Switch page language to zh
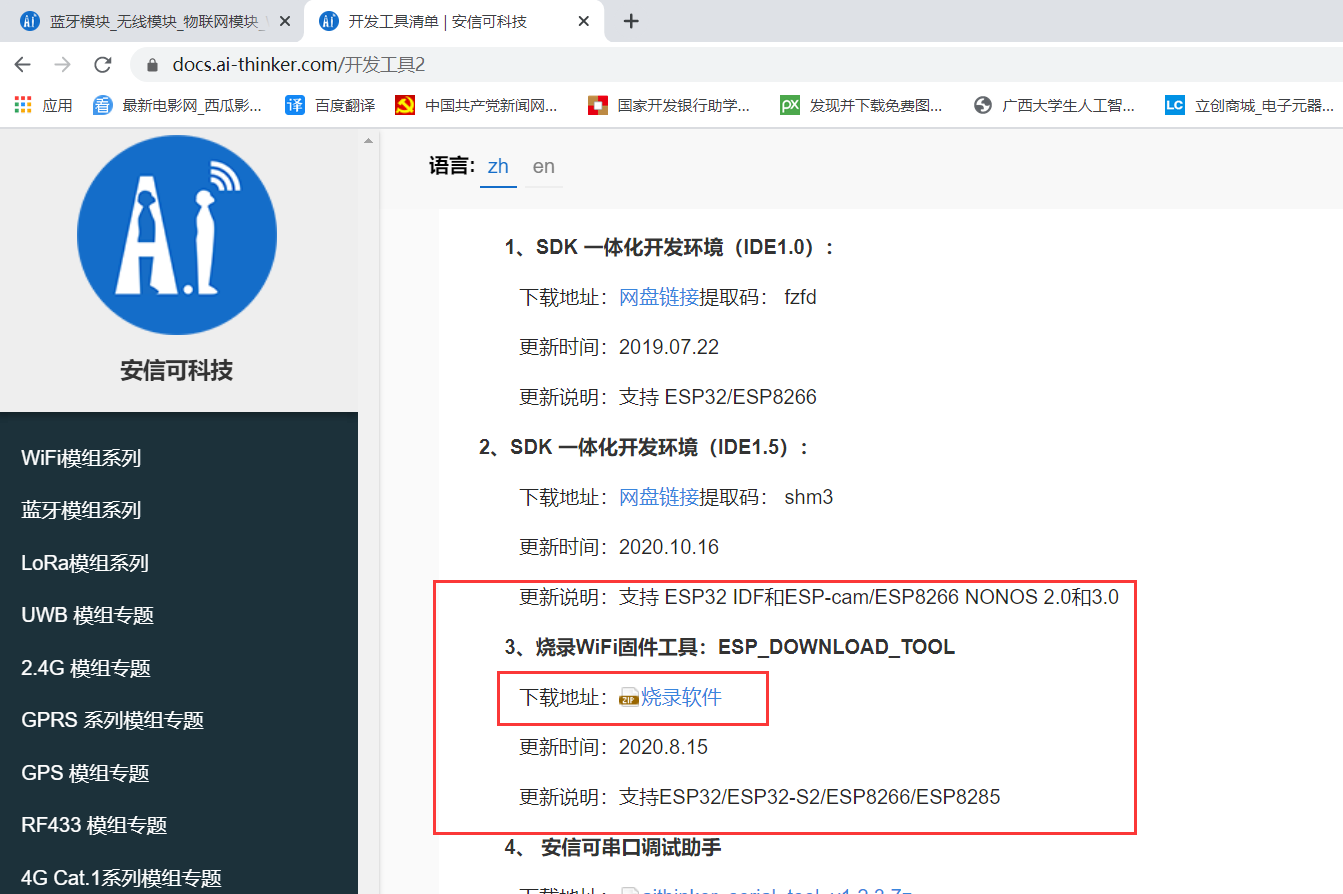 tap(498, 167)
